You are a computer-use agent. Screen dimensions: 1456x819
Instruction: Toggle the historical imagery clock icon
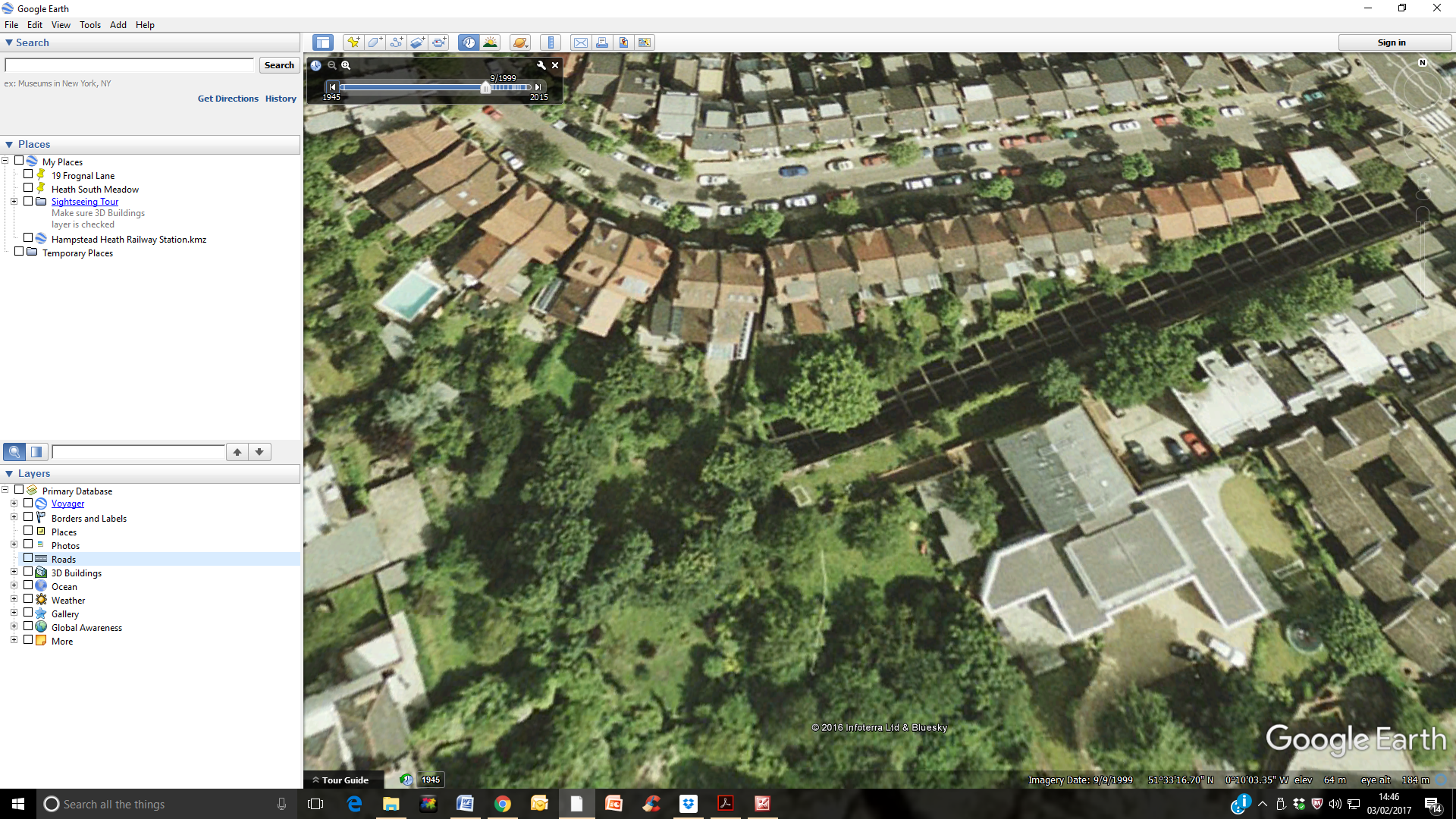point(469,42)
